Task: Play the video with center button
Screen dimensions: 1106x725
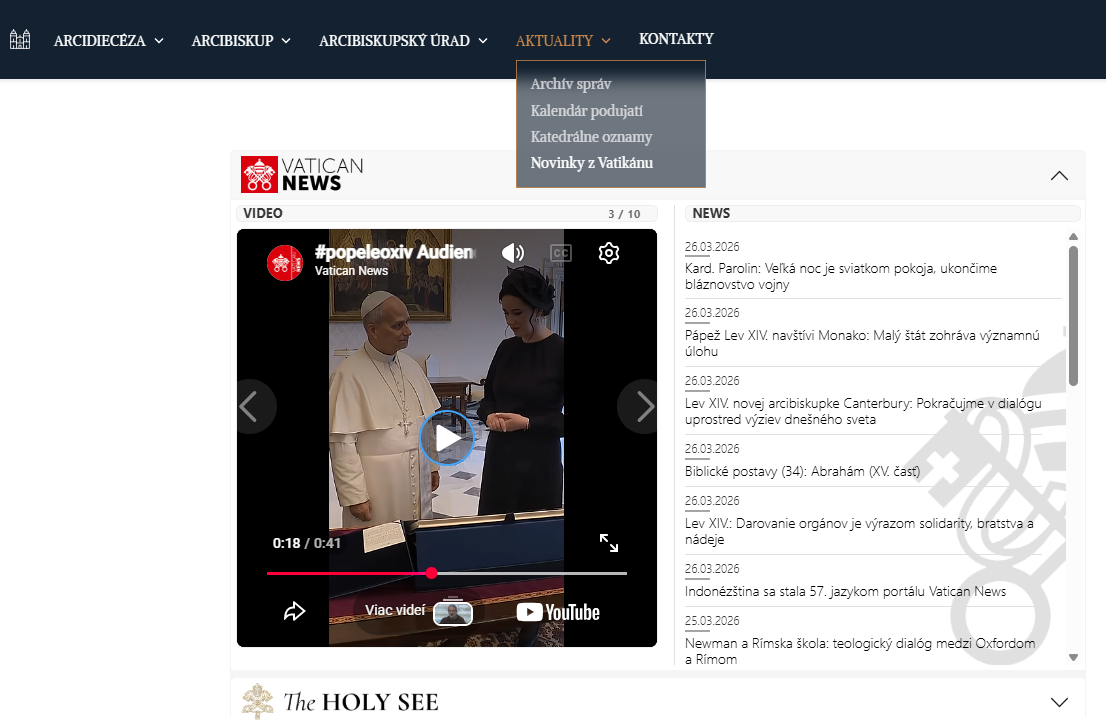Action: click(446, 438)
